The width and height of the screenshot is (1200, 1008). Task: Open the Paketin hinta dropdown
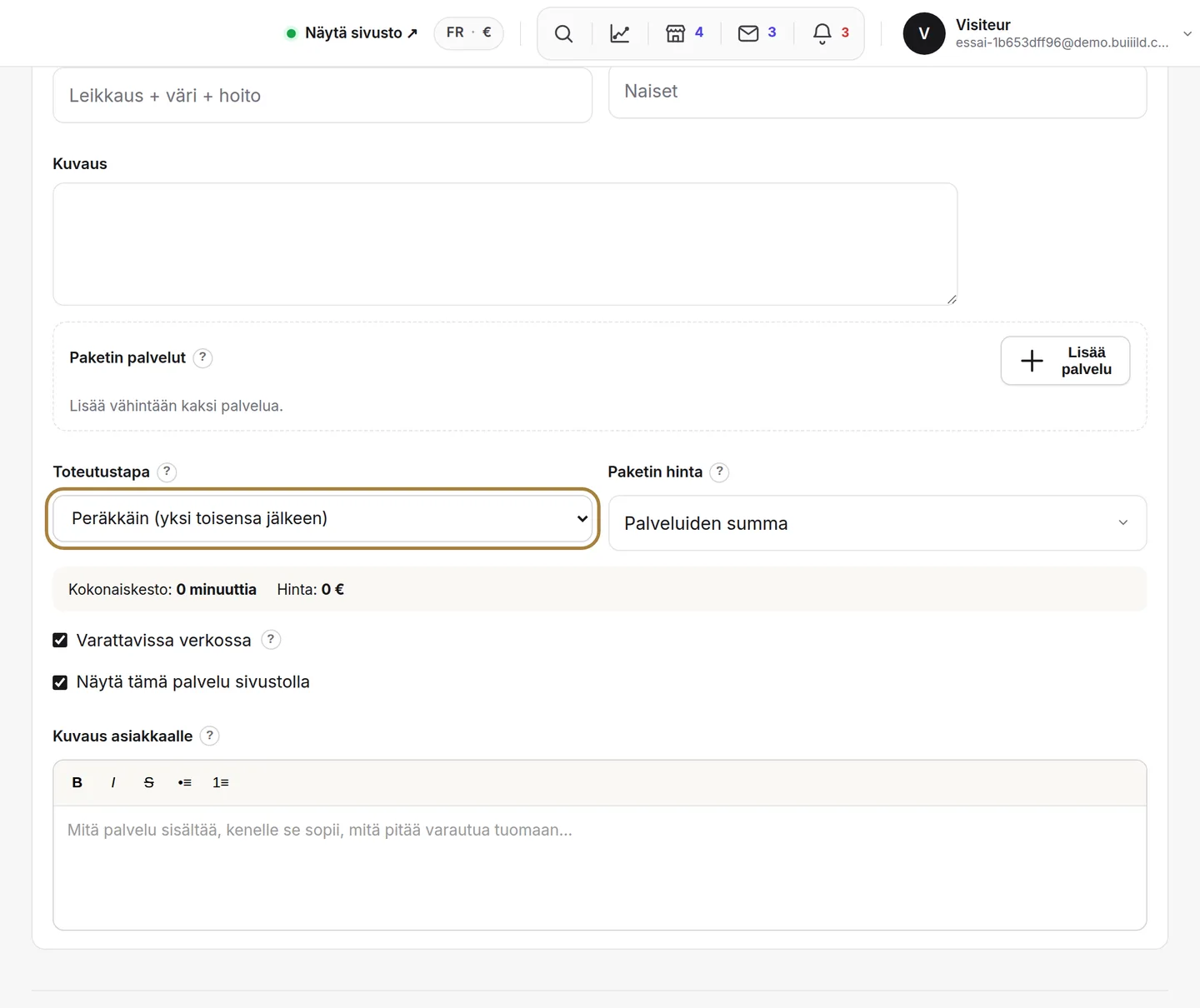[877, 523]
